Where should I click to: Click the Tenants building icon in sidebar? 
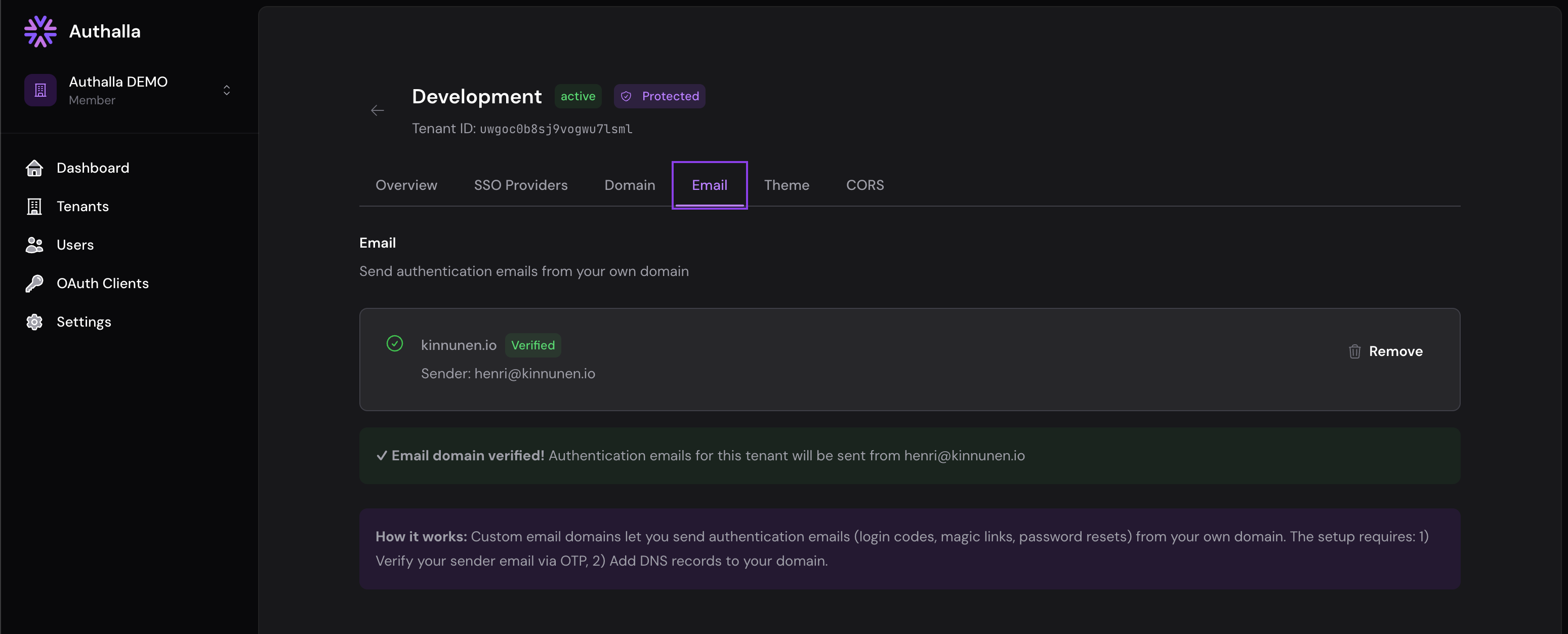(35, 207)
